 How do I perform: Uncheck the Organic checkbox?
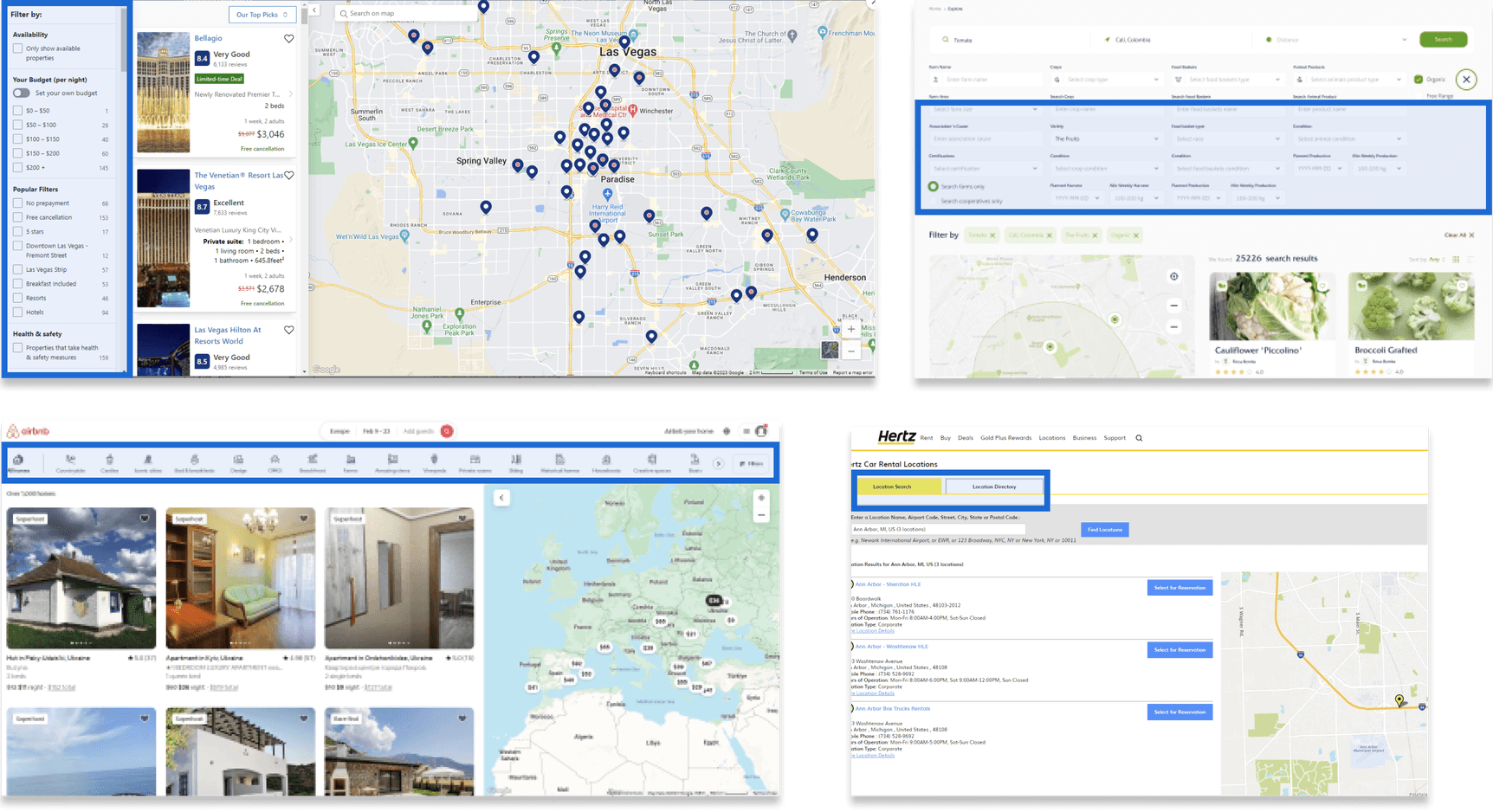pyautogui.click(x=1419, y=80)
